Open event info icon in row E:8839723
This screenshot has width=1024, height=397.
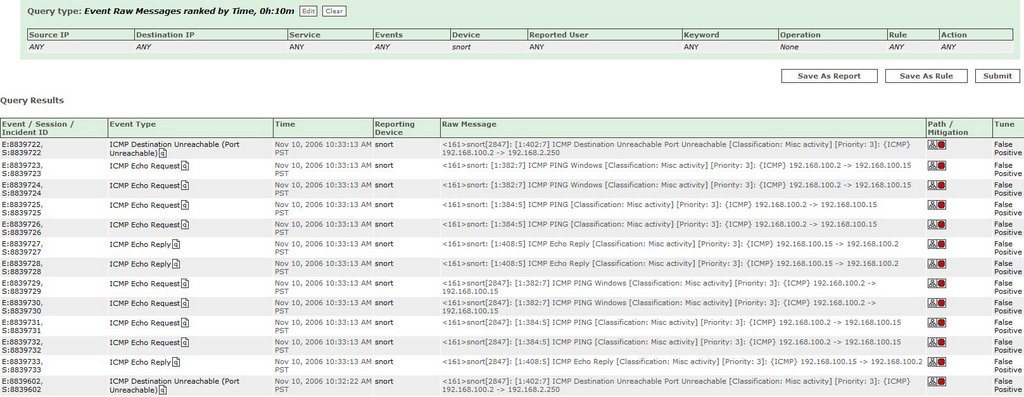tap(185, 166)
